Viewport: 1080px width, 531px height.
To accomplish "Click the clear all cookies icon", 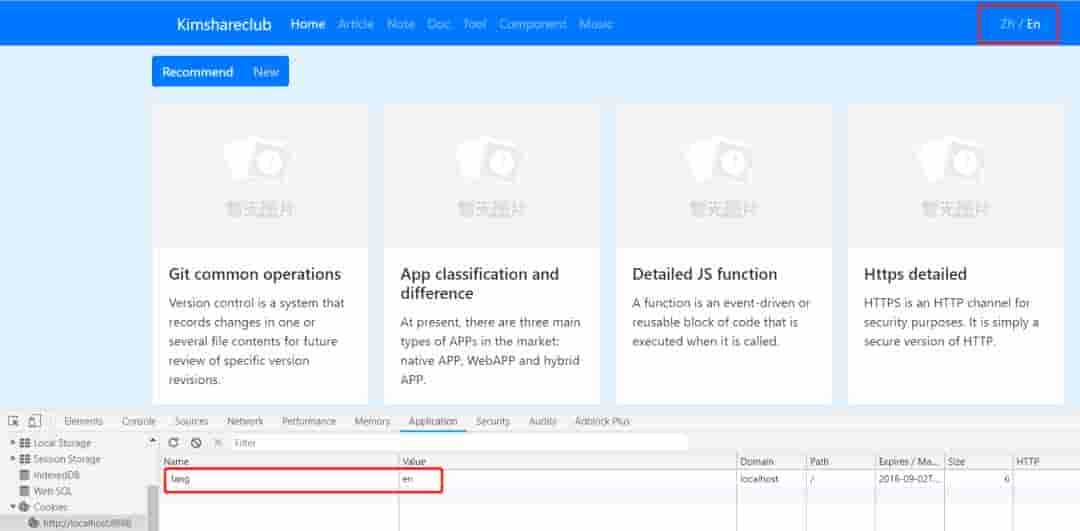I will (x=196, y=442).
